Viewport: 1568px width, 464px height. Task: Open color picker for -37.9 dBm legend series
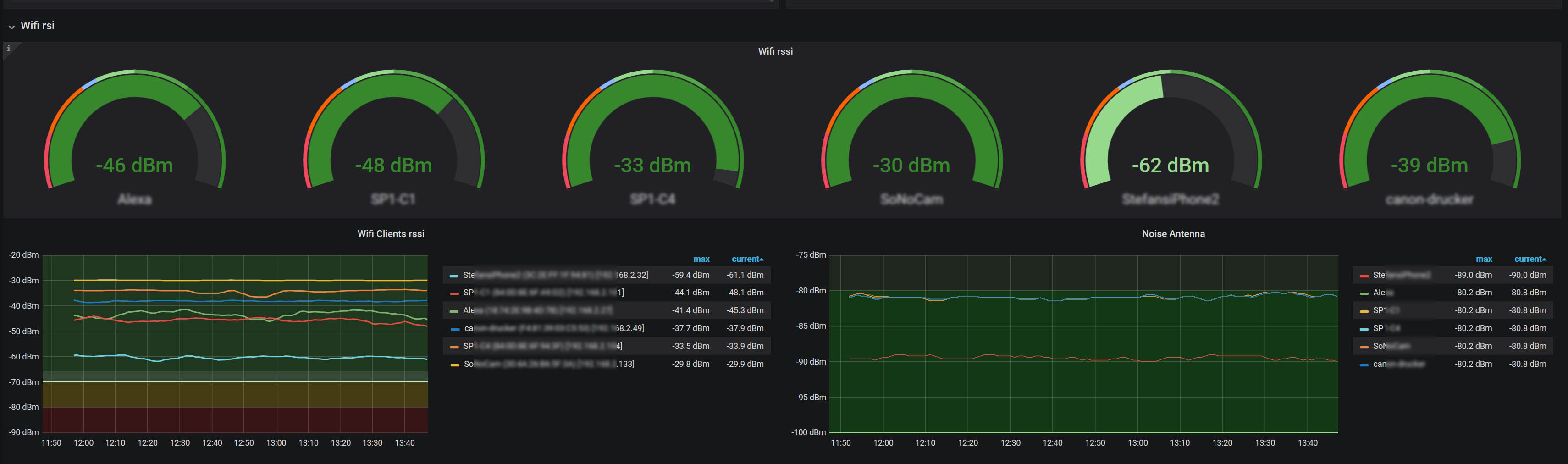click(455, 329)
